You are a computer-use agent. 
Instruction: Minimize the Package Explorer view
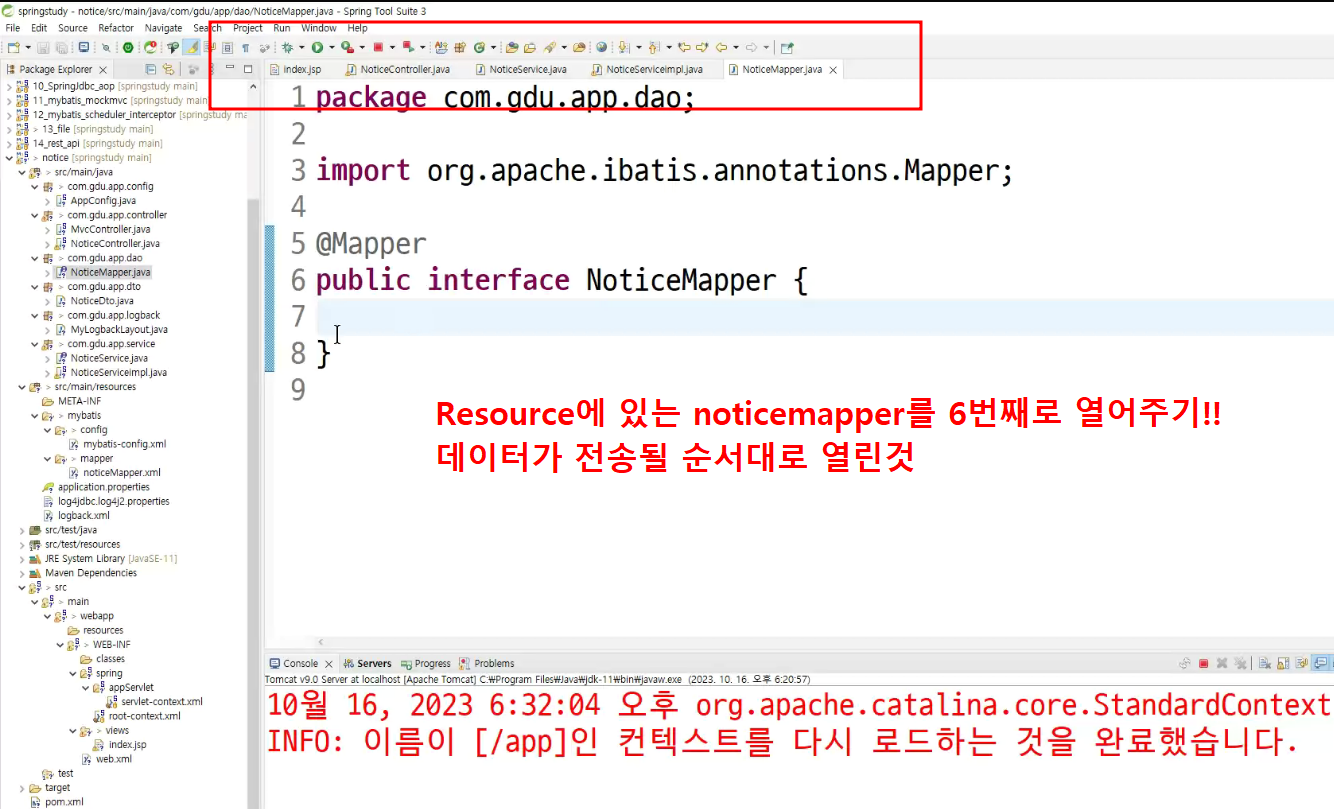pos(230,68)
